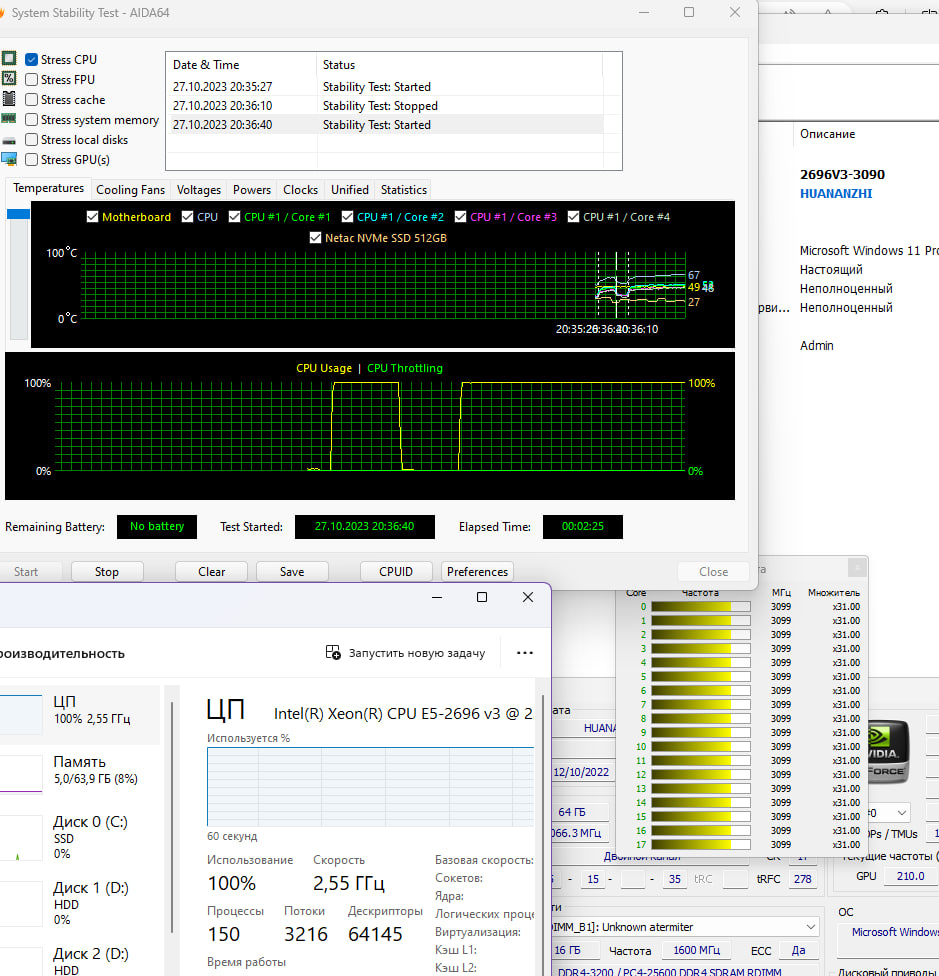Select Диск 1 (D:) HDD in performance list
Viewport: 939px width, 976px height.
80,903
